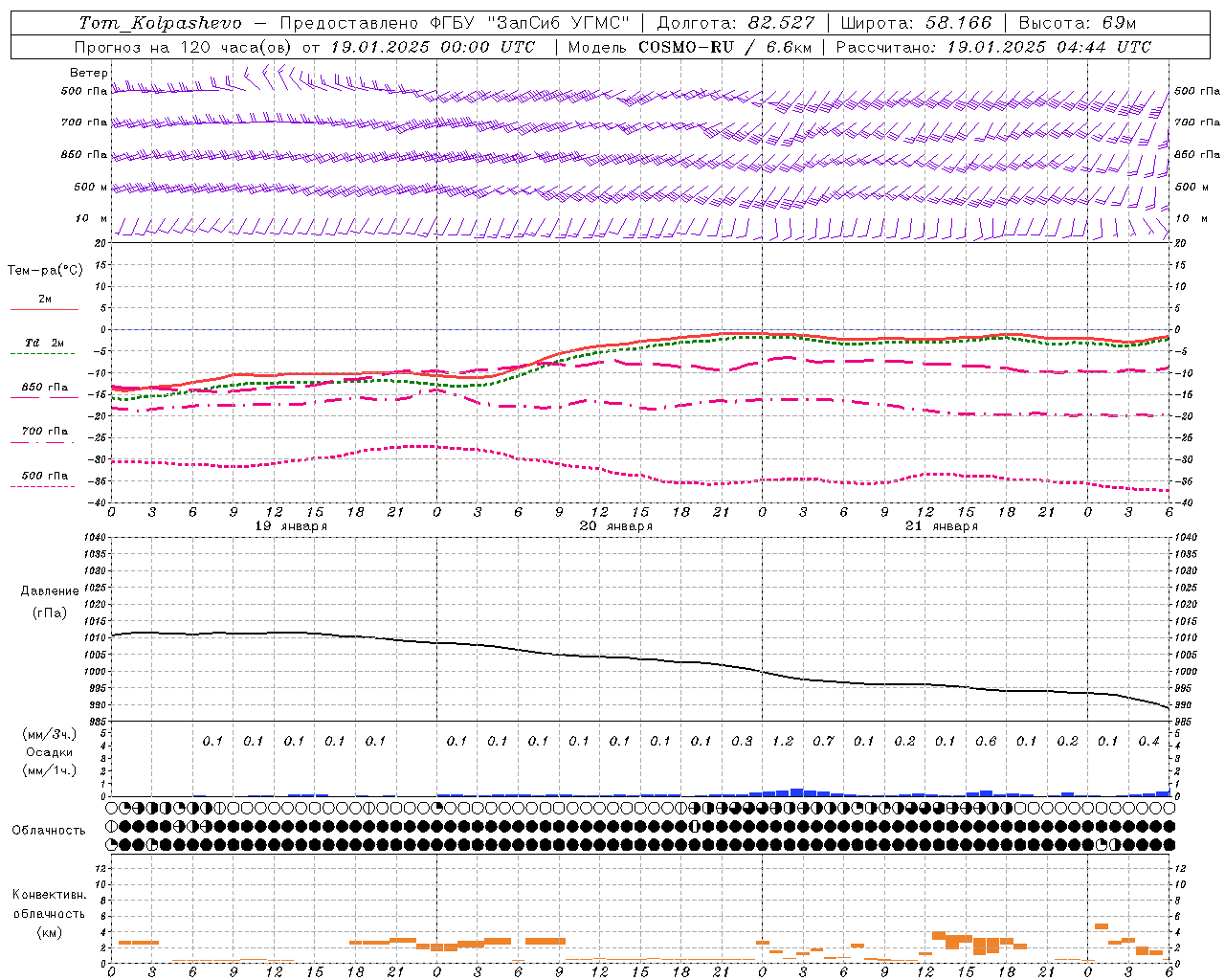Click the model label COSMO-RU / 6.6км

click(724, 47)
